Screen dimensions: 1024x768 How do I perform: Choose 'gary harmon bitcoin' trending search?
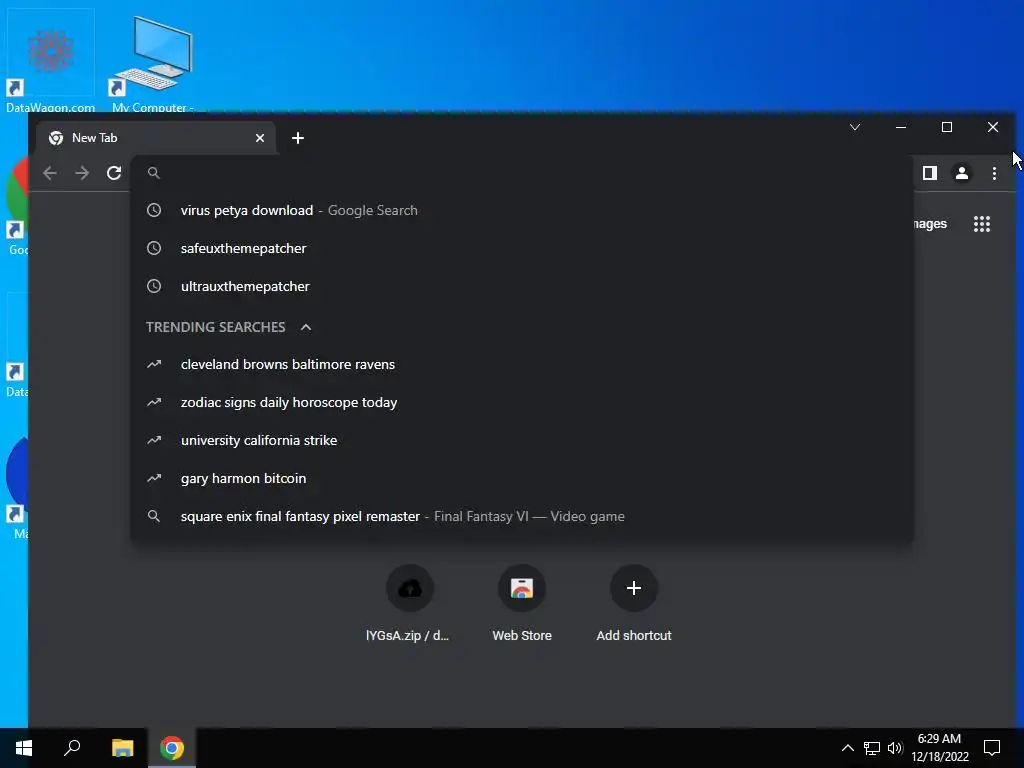(x=522, y=478)
